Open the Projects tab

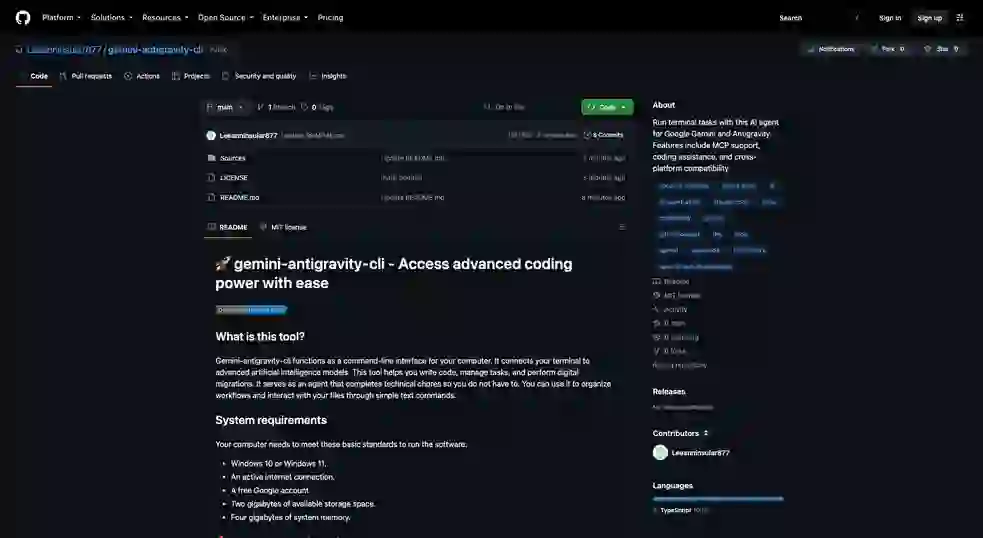tap(191, 76)
